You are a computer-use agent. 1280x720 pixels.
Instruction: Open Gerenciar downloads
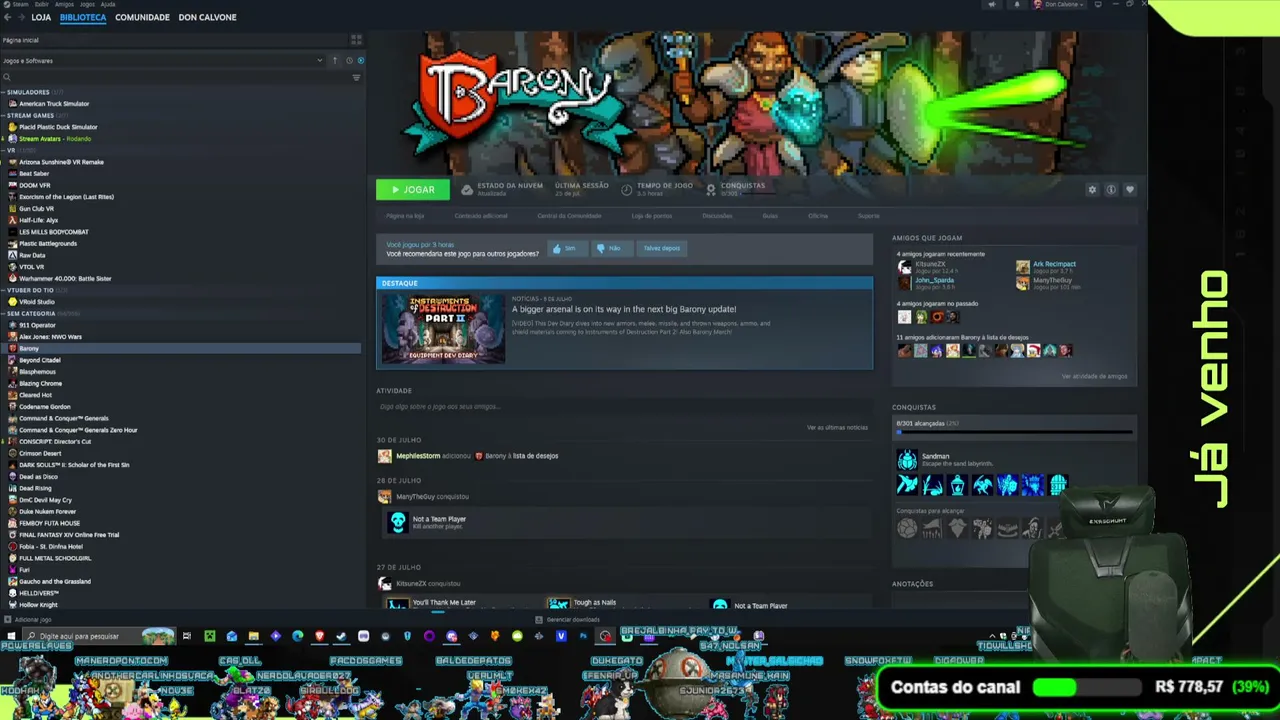coord(568,620)
